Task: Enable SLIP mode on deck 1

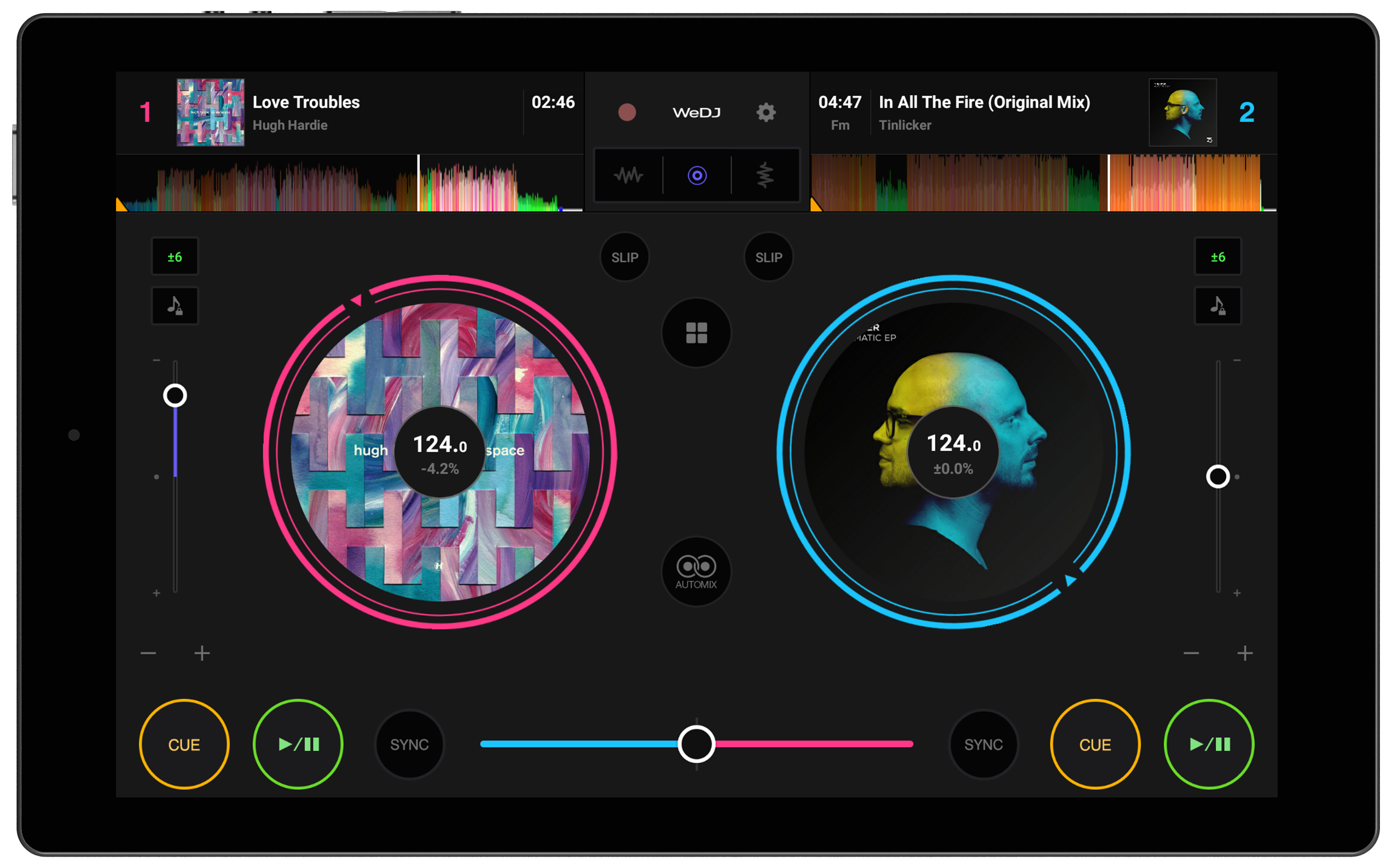Action: tap(625, 257)
